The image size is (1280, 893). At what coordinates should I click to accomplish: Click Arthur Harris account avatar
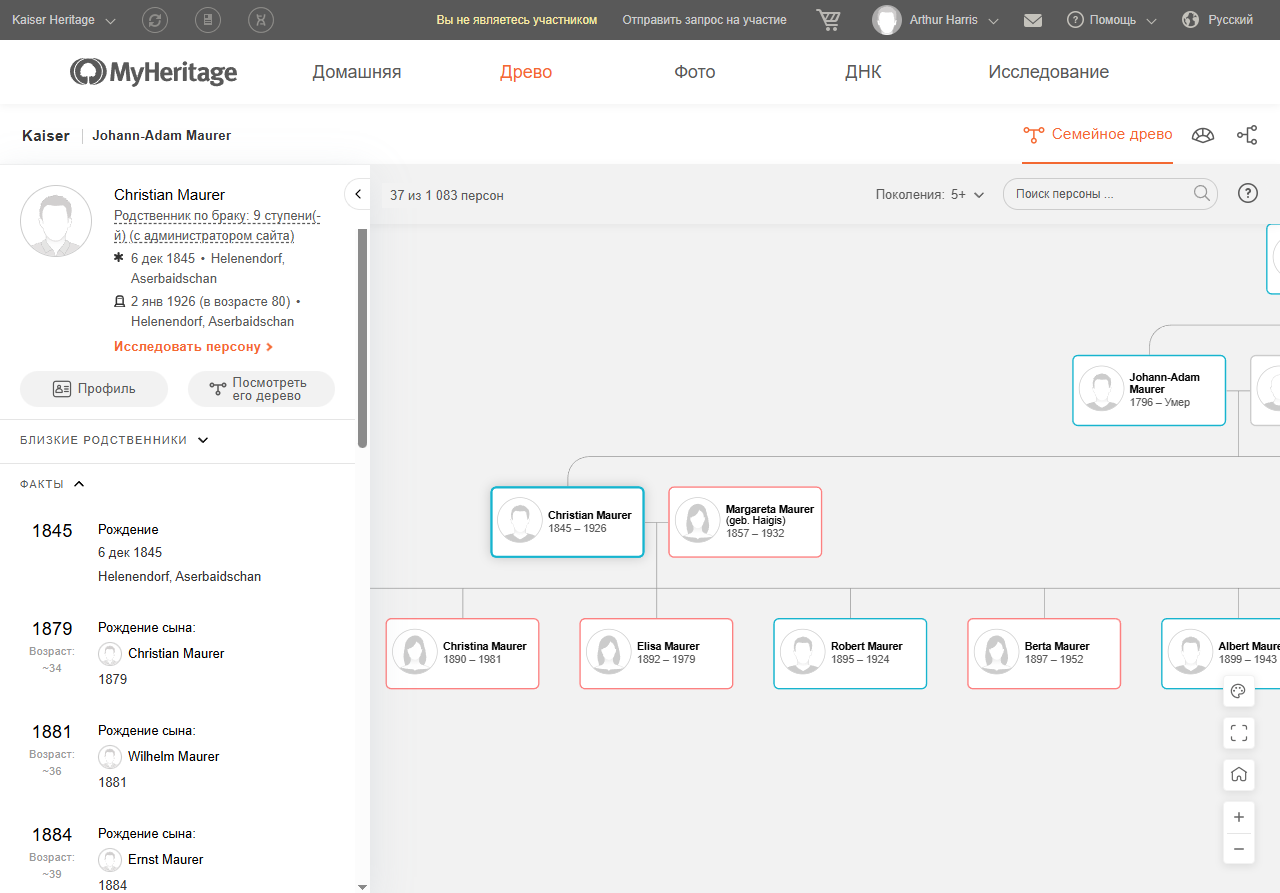886,20
